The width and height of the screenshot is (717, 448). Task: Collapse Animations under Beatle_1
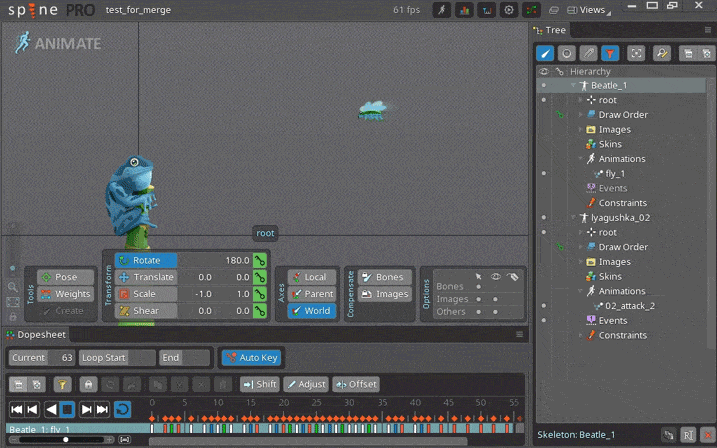click(580, 159)
